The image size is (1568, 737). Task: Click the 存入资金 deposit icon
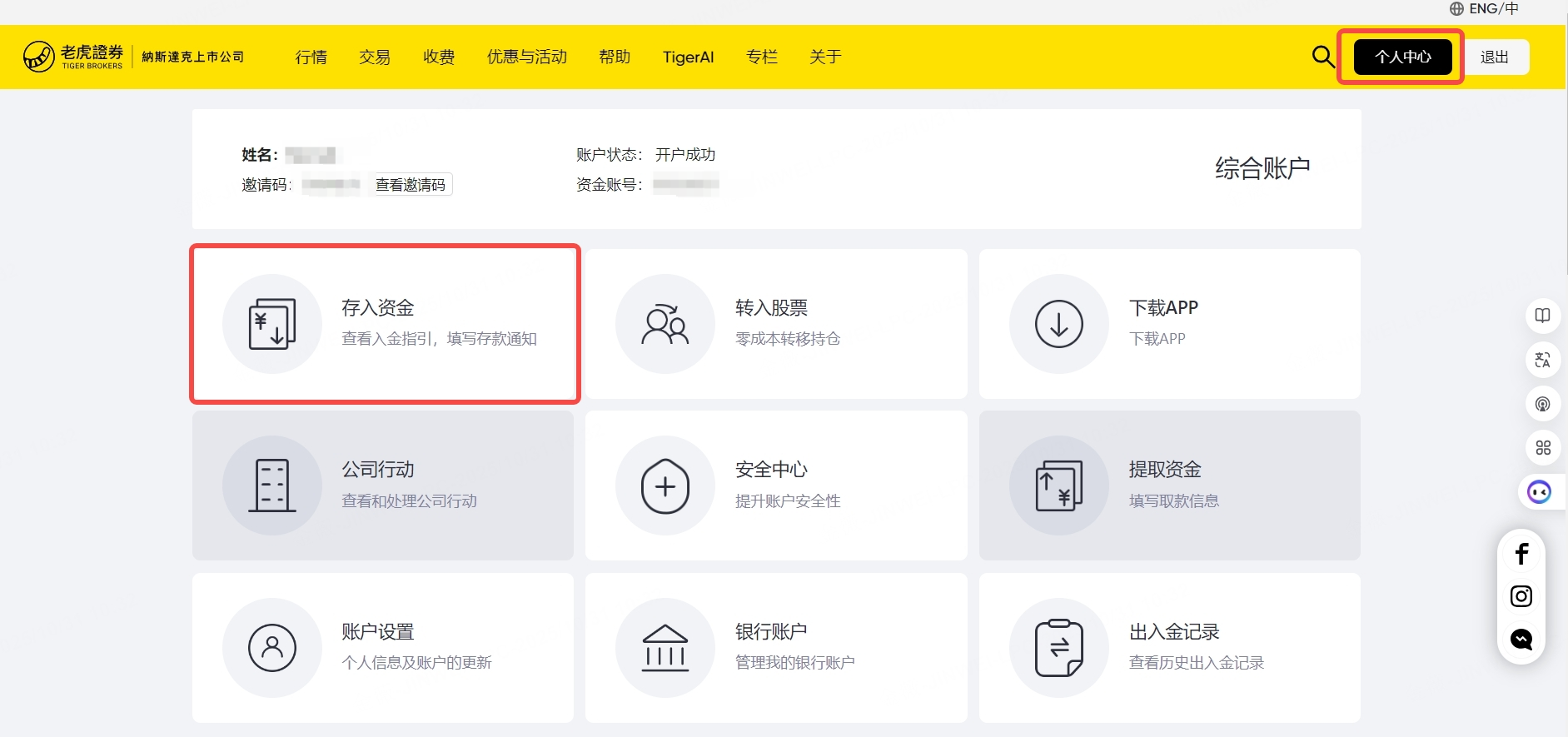(x=272, y=324)
